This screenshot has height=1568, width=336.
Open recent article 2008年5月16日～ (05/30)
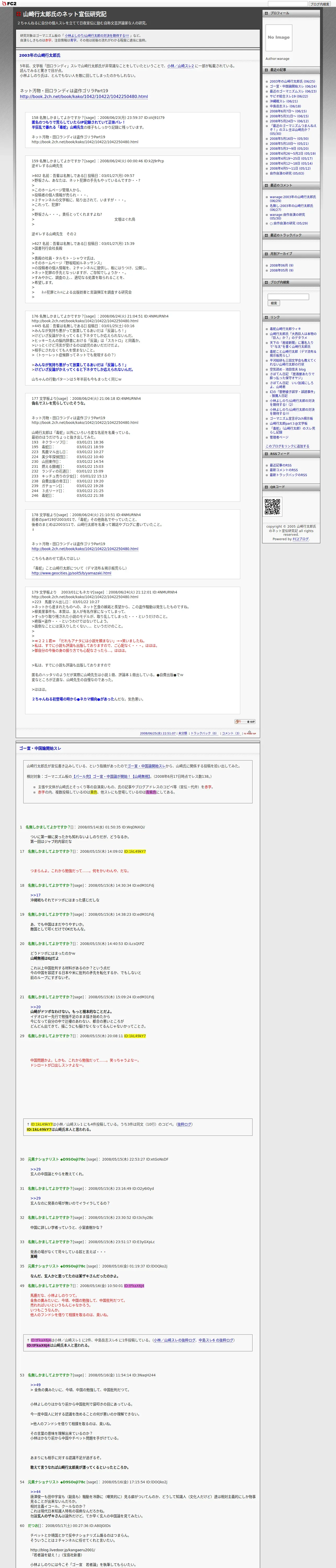coord(289,139)
